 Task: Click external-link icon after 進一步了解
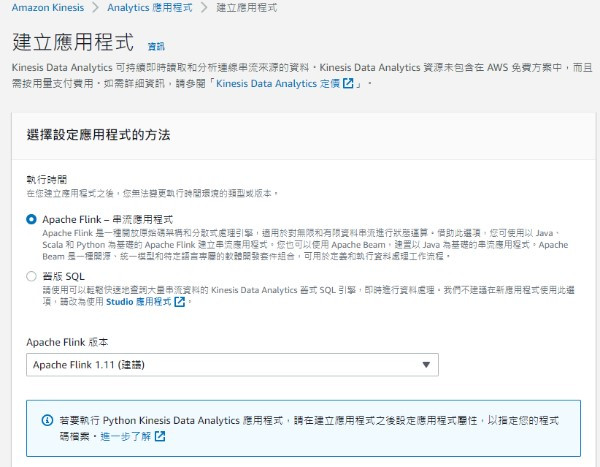tap(160, 436)
